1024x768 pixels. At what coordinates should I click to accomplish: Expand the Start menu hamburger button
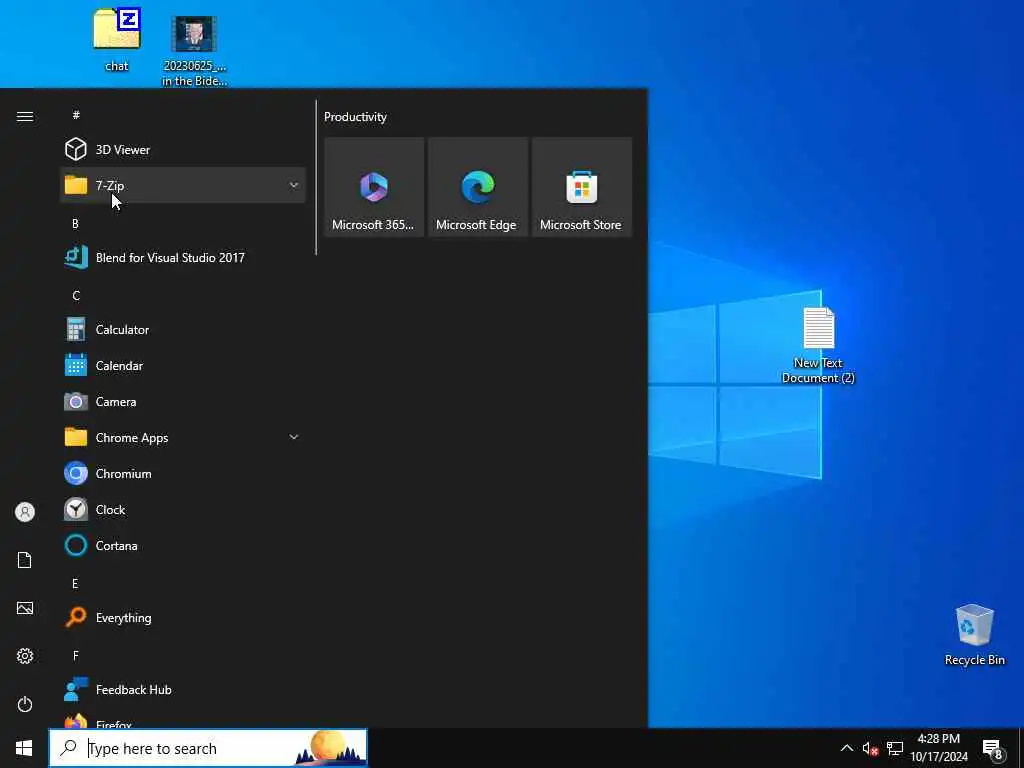pos(25,116)
